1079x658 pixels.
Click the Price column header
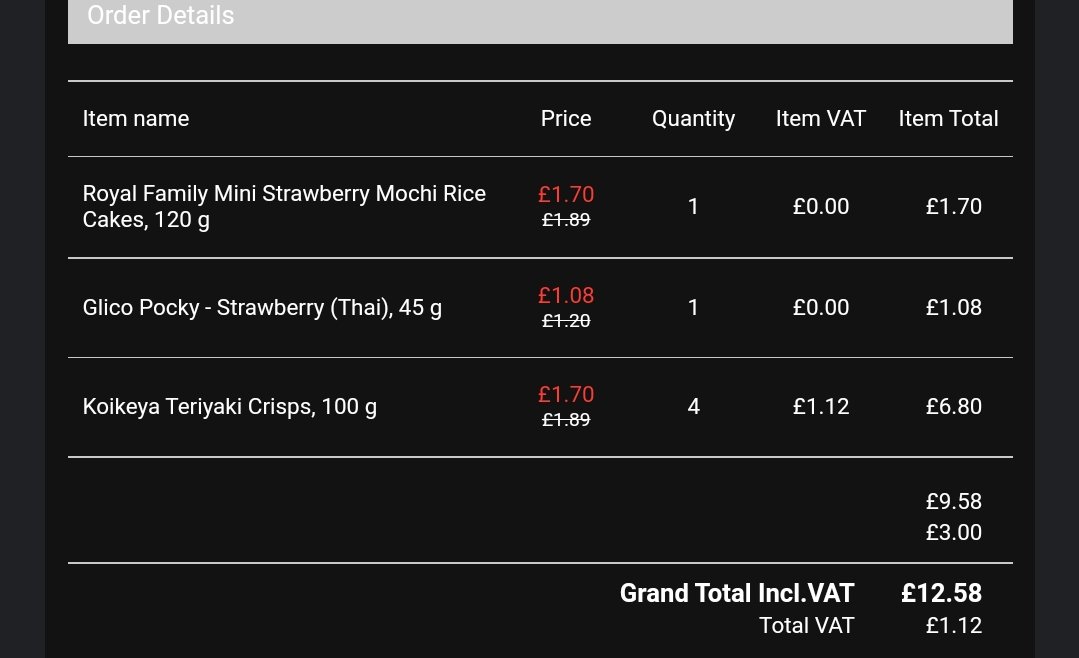[x=566, y=119]
